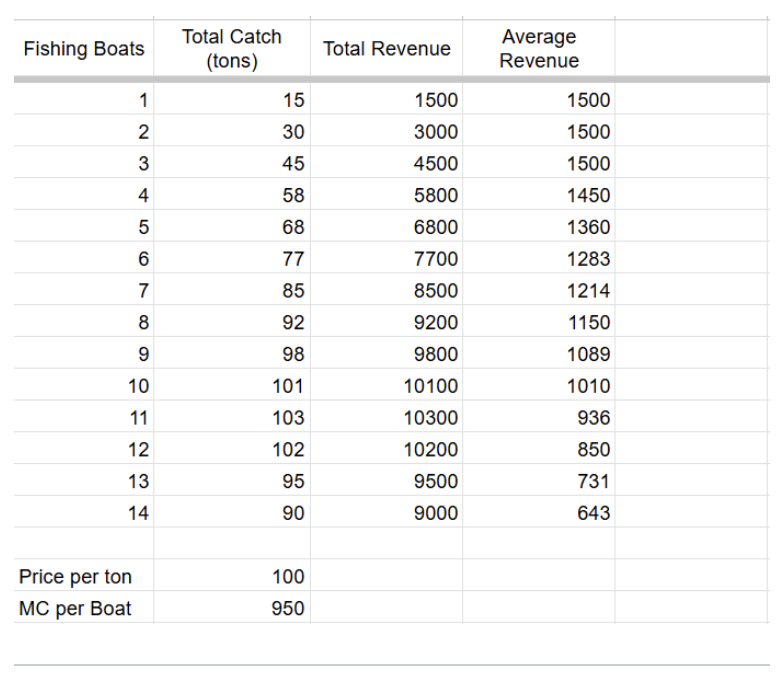The image size is (784, 694).
Task: Select the "Total Revenue" header cell
Action: pos(386,48)
